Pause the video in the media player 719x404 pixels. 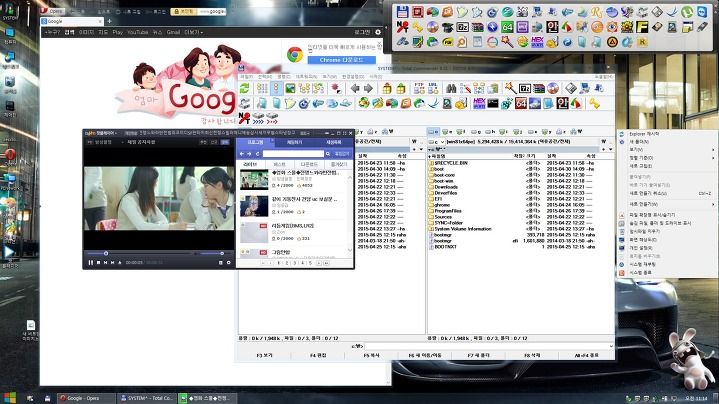tap(90, 262)
